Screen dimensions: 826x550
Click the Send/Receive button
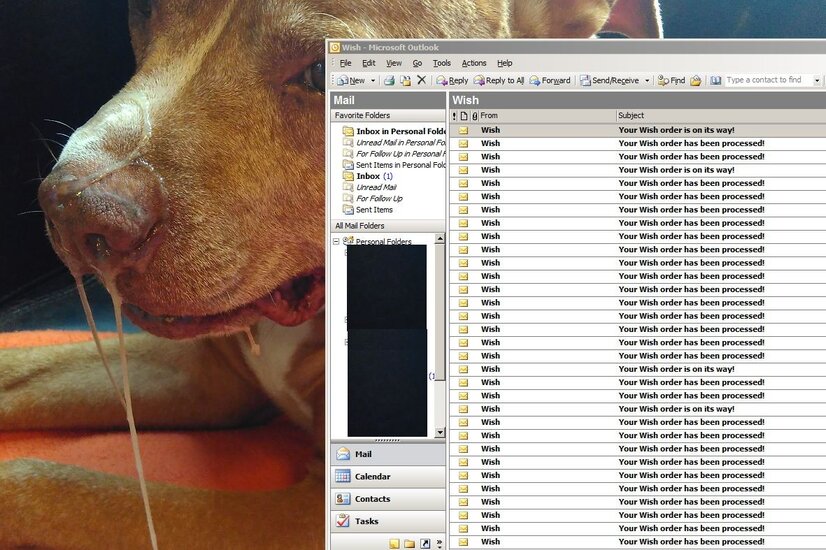click(x=609, y=81)
